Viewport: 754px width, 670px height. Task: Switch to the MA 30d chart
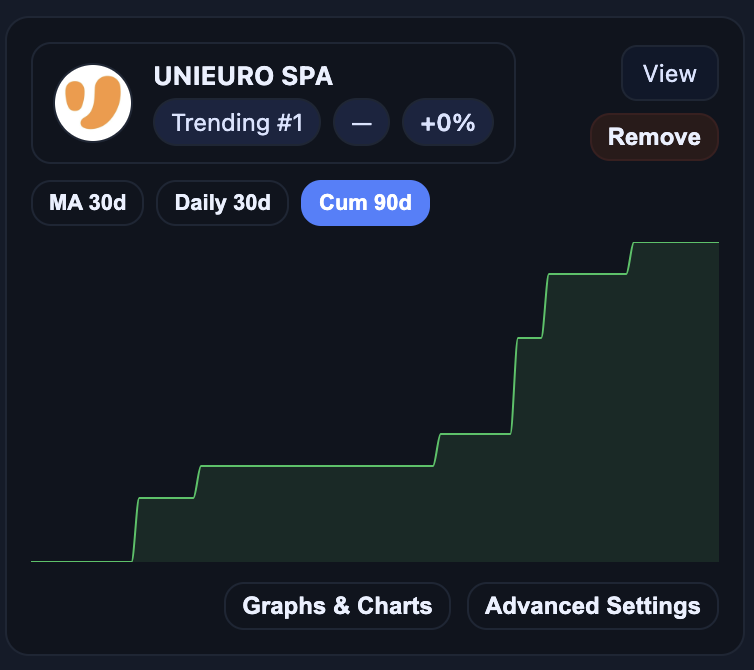click(x=88, y=203)
